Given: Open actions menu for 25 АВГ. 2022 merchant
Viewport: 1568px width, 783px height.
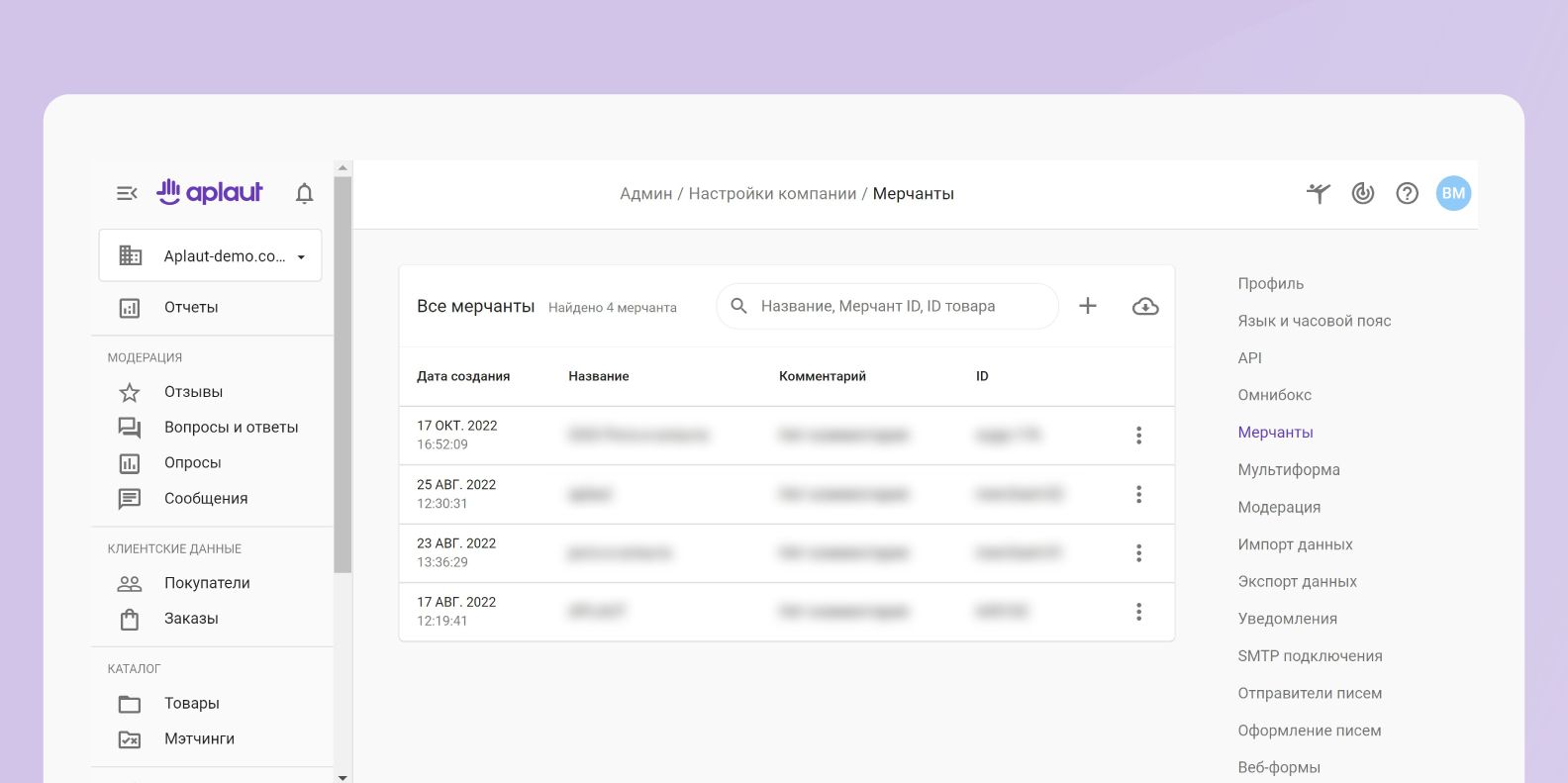Looking at the screenshot, I should [1138, 494].
